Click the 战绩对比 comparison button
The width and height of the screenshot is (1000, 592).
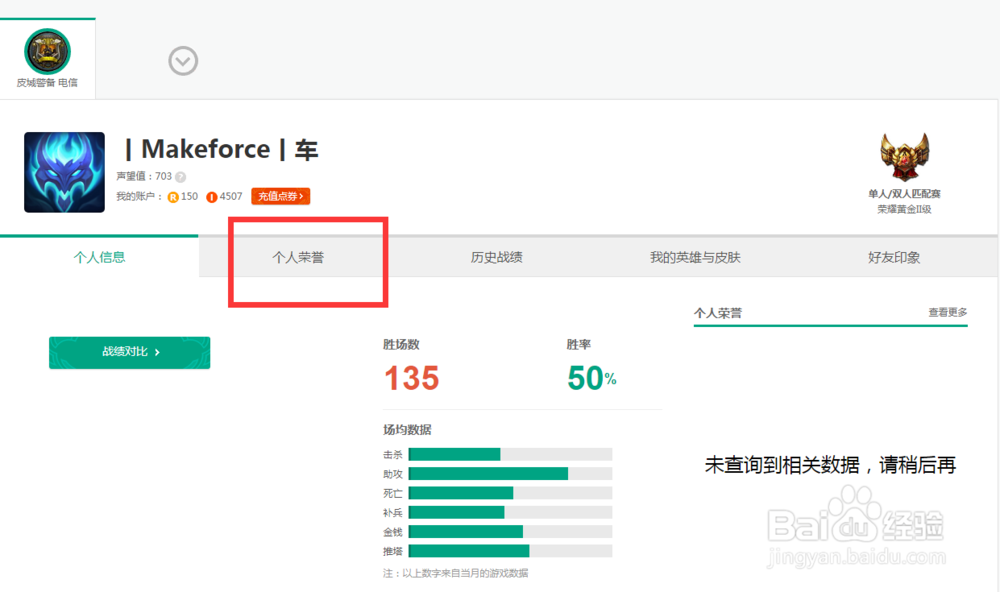(129, 353)
